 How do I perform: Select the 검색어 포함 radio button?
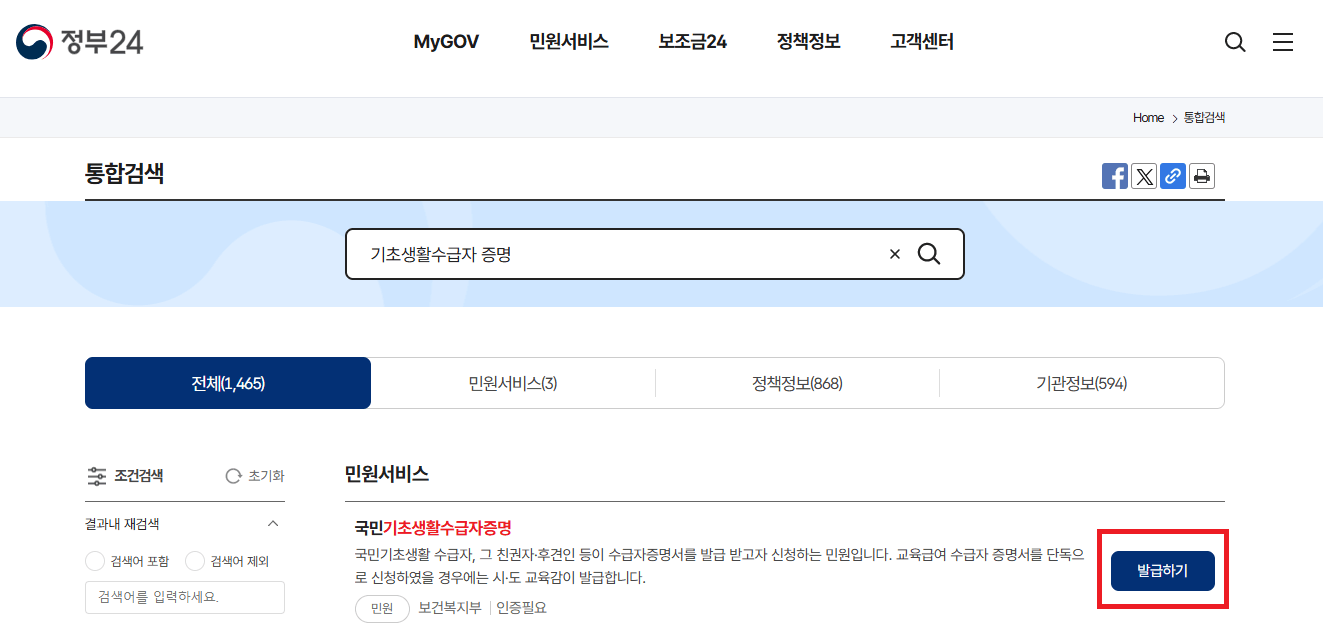(x=95, y=561)
